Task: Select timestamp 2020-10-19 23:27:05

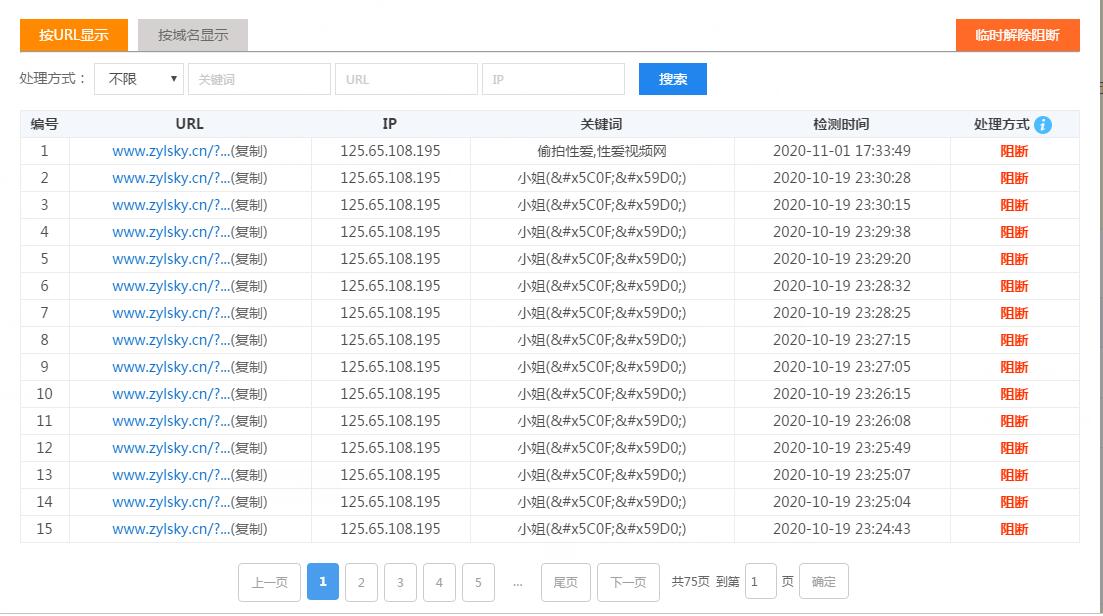Action: click(x=841, y=367)
